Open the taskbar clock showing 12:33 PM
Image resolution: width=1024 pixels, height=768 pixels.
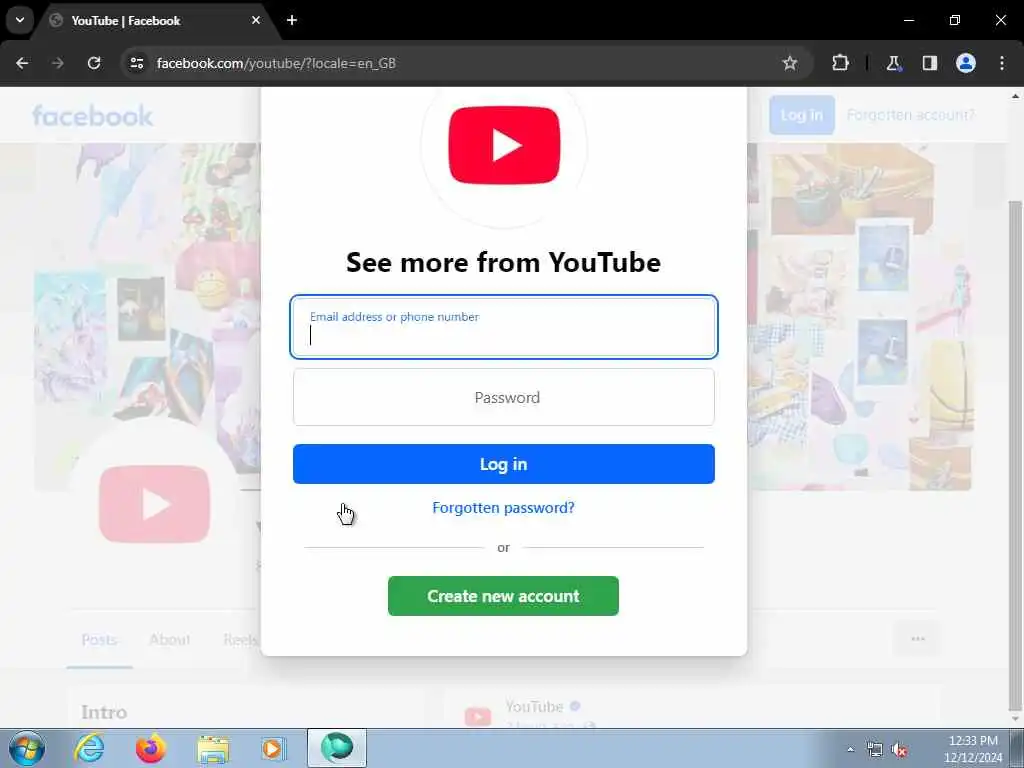coord(972,749)
